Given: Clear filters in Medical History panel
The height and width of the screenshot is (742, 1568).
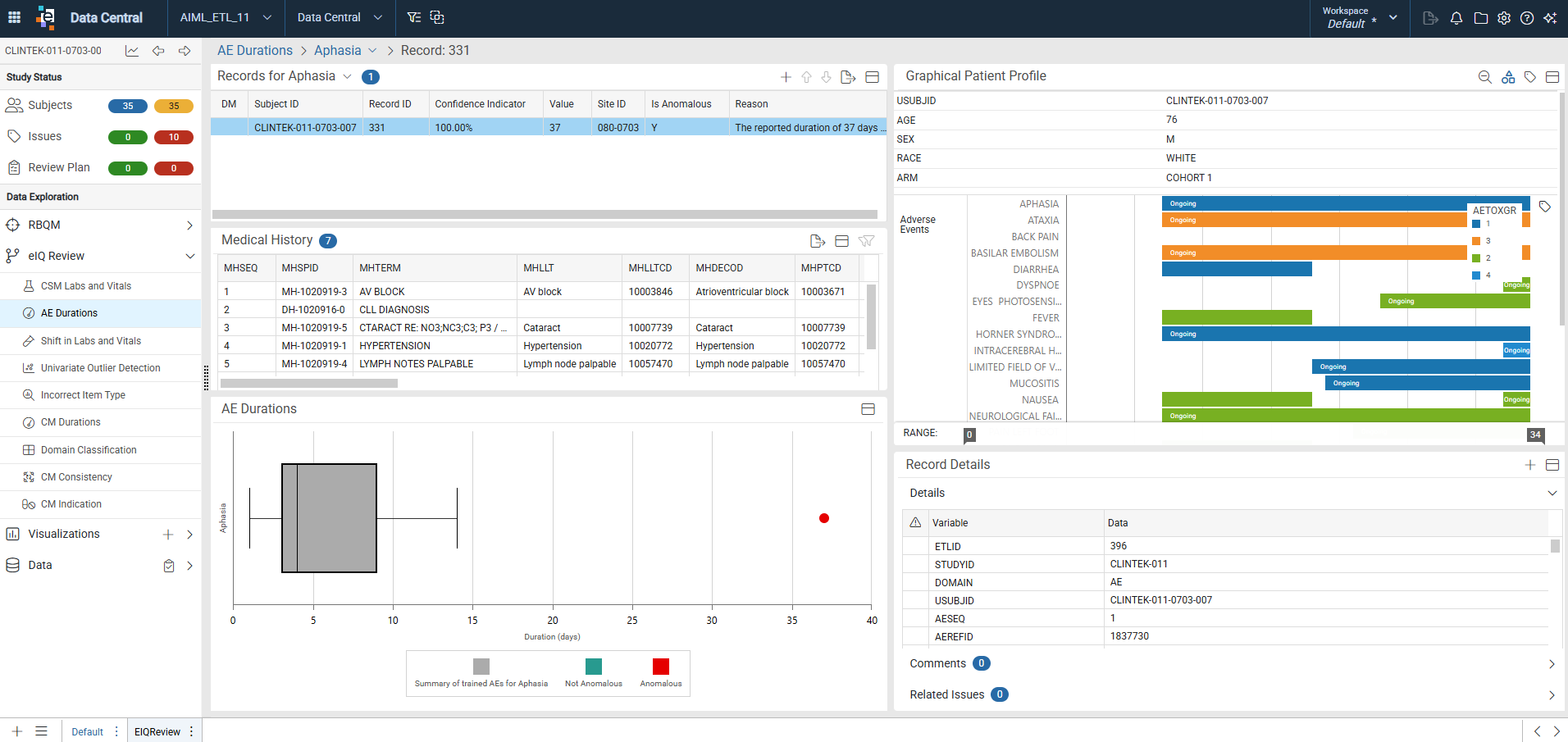Looking at the screenshot, I should pos(866,241).
